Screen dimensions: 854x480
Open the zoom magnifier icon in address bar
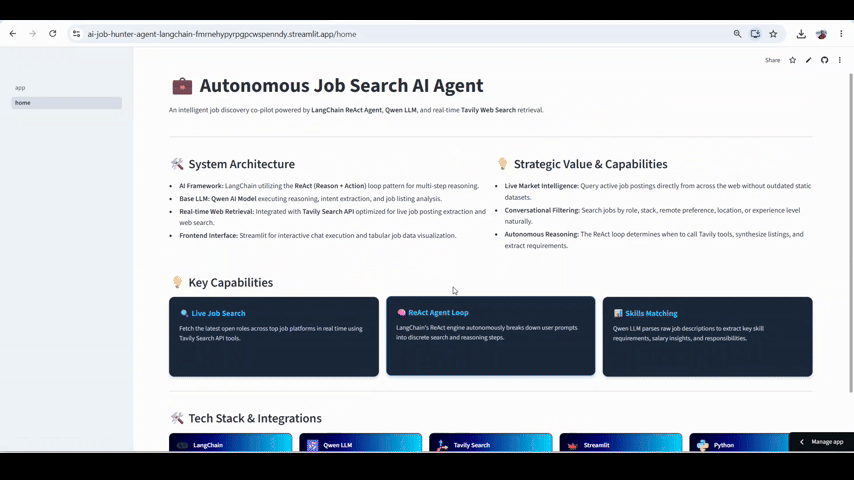click(x=737, y=34)
